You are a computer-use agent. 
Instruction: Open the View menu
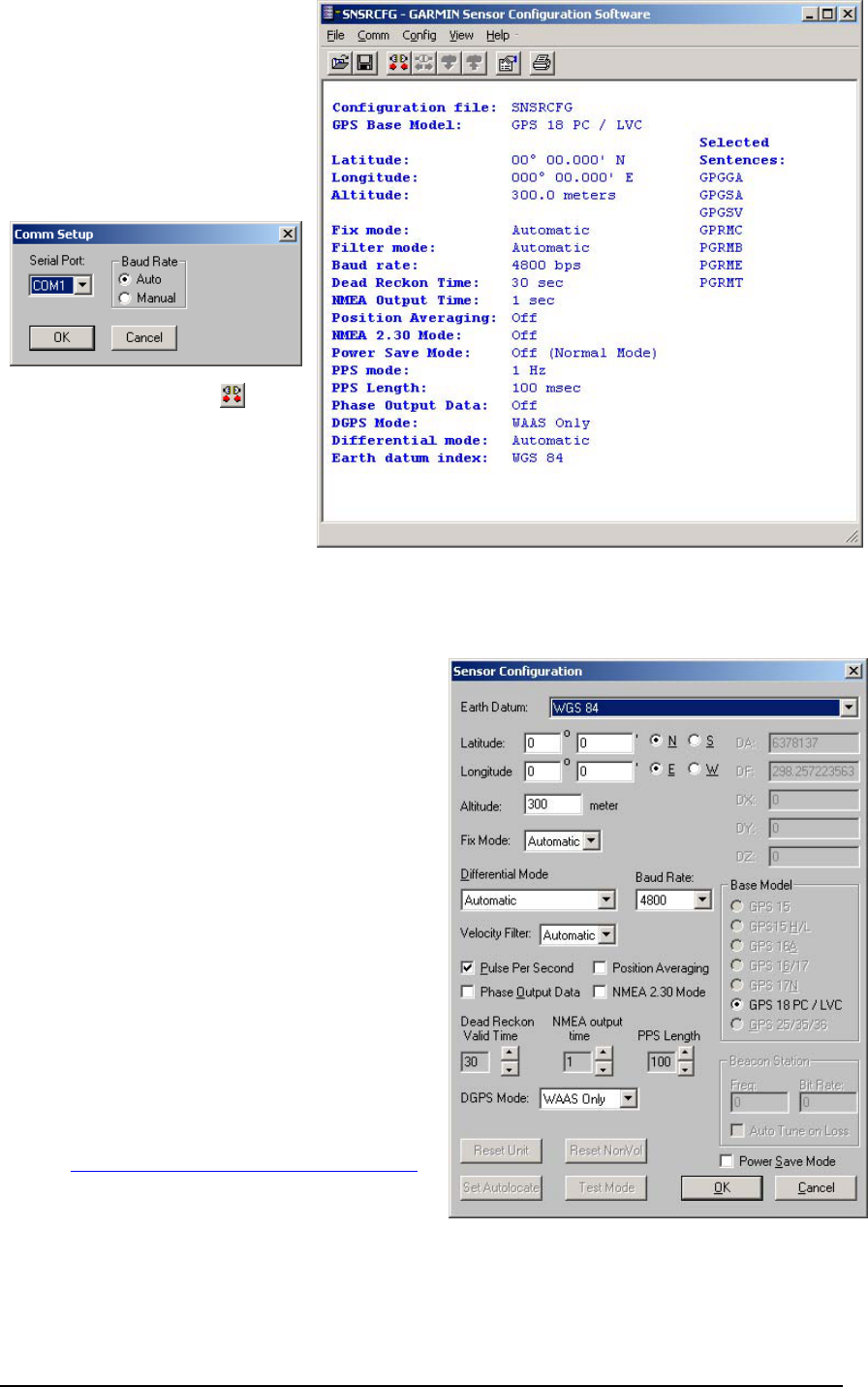click(x=461, y=35)
